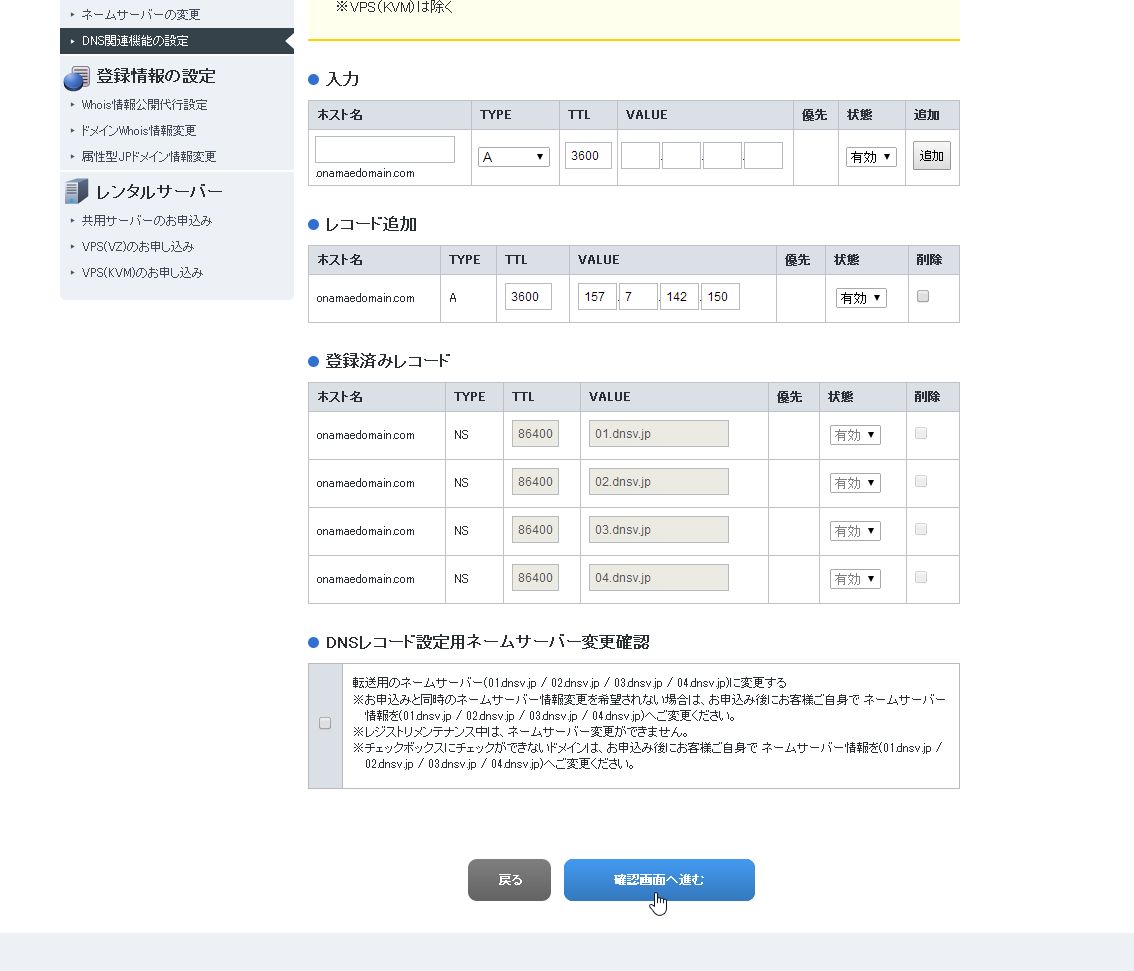Screen dimensions: 1134x971
Task: Click the 150 octet field
Action: click(720, 296)
